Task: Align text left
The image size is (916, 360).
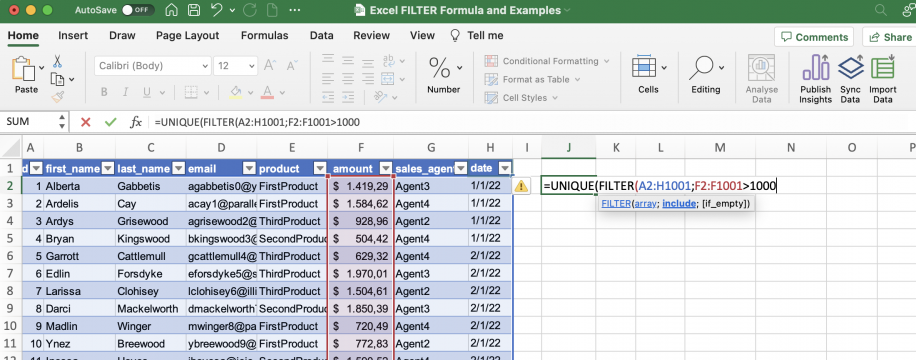Action: [x=328, y=78]
